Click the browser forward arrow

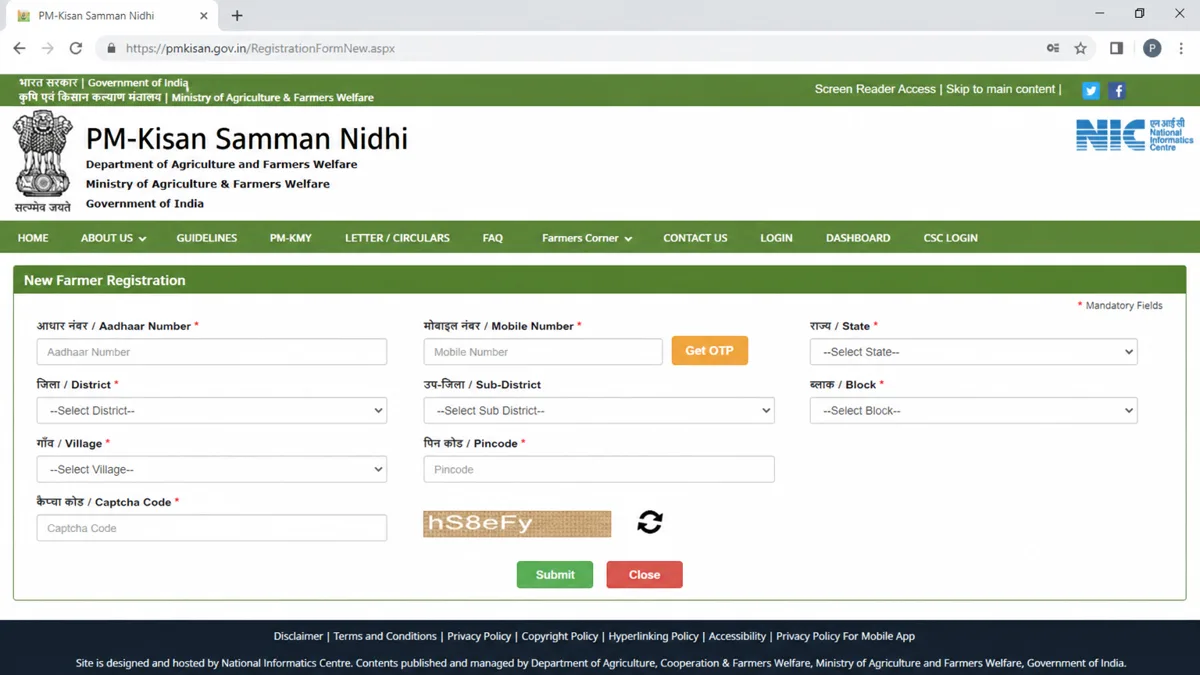coord(47,48)
